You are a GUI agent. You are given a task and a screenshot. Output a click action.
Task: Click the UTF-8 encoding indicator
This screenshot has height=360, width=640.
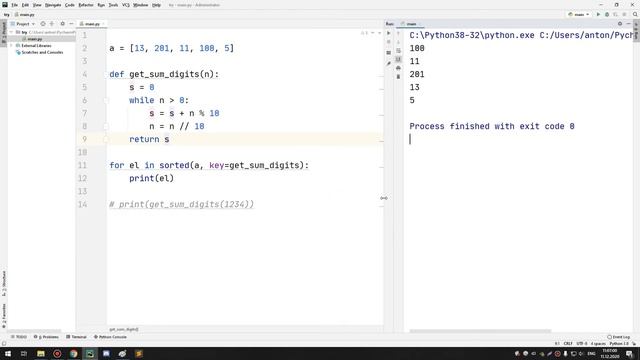[x=582, y=344]
